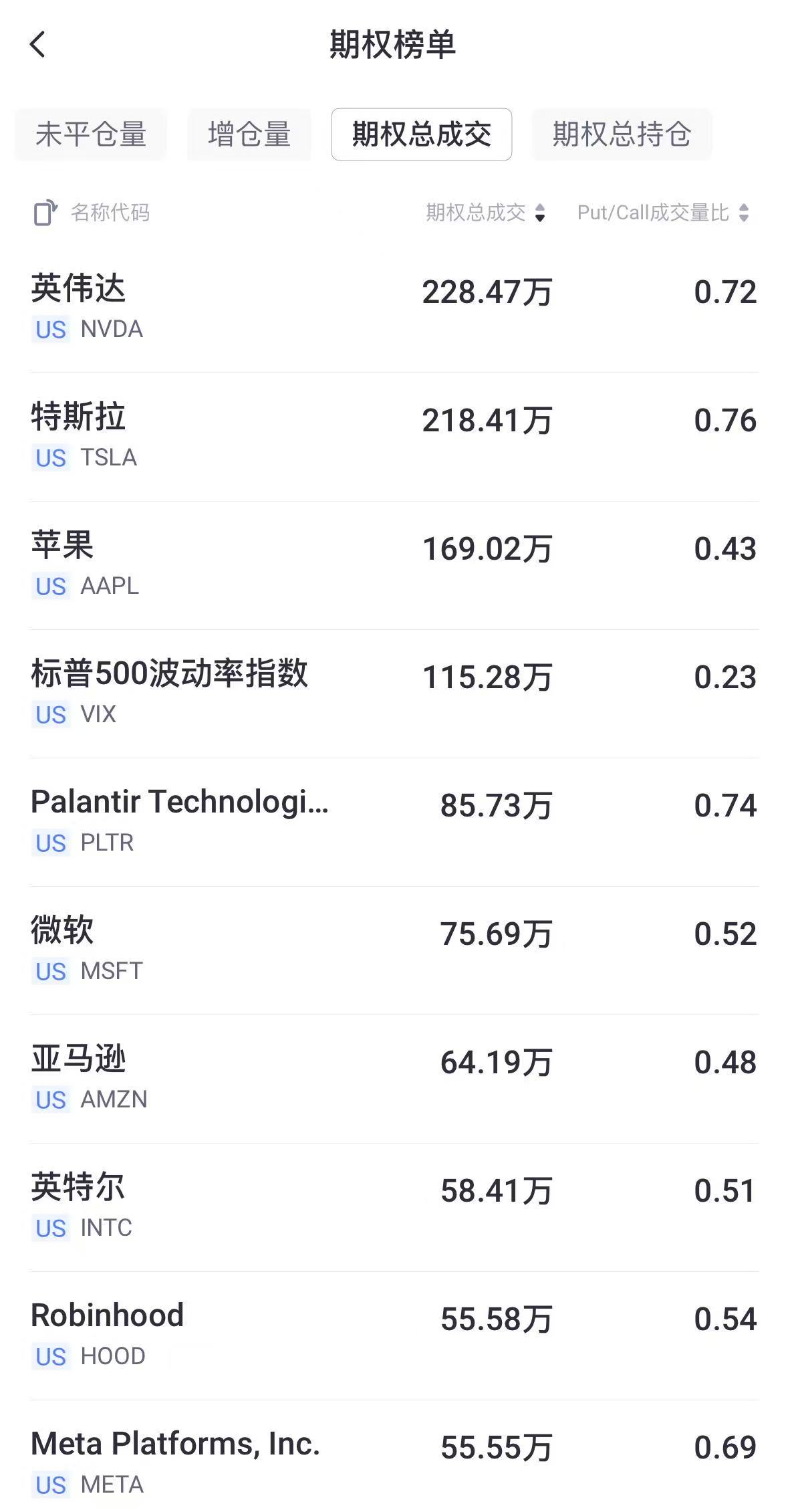Select the 英特尔 INTC row
The height and width of the screenshot is (1512, 788).
click(x=394, y=1206)
